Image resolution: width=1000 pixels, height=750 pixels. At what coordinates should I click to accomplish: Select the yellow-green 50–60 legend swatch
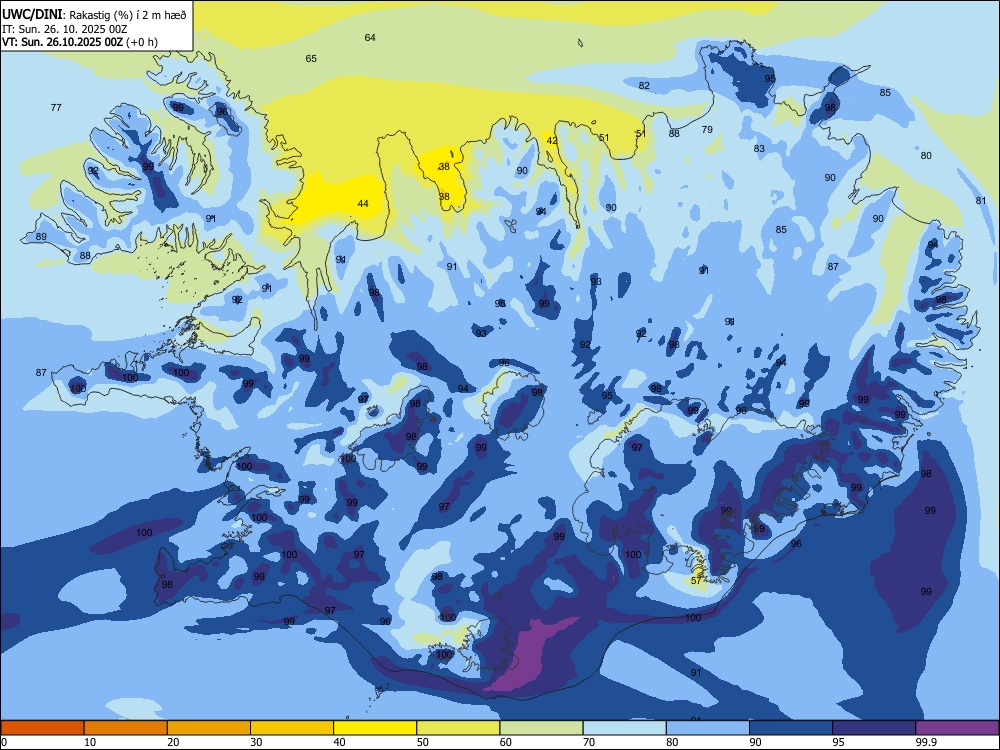pos(458,728)
